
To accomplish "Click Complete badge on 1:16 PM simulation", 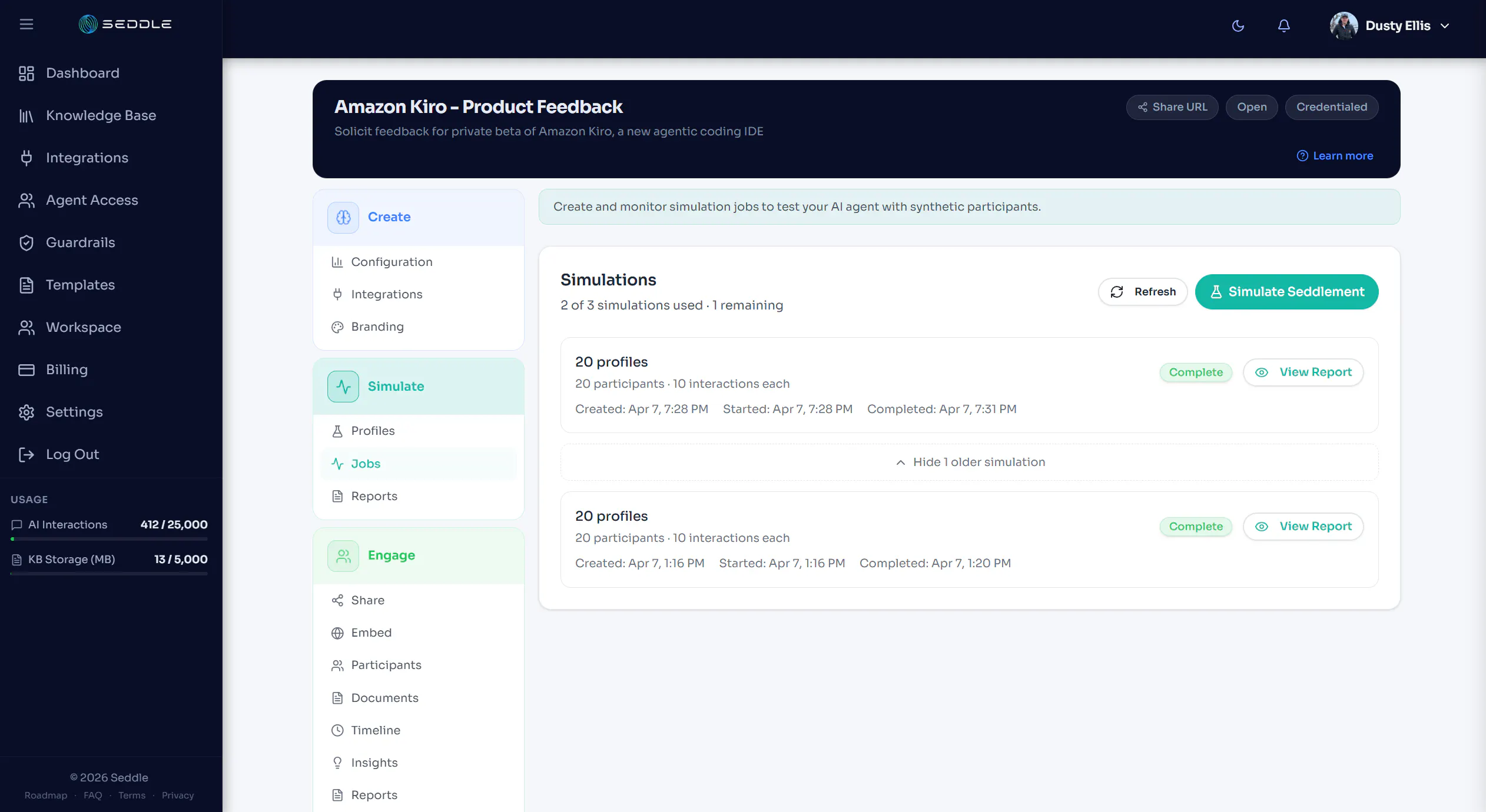I will [1196, 527].
